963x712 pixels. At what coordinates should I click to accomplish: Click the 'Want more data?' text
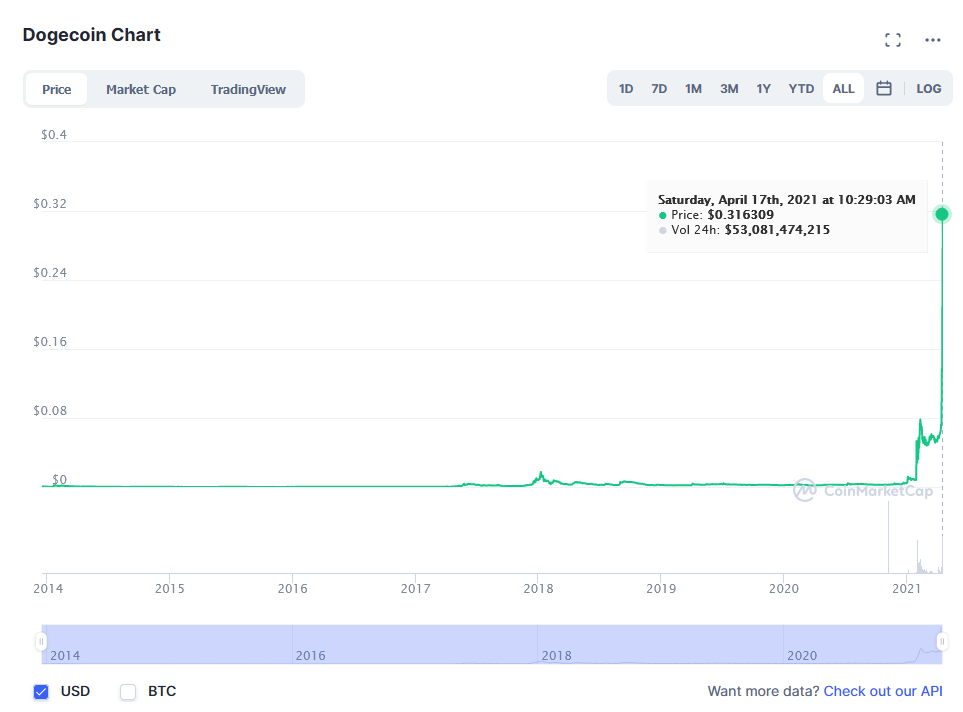tap(763, 691)
